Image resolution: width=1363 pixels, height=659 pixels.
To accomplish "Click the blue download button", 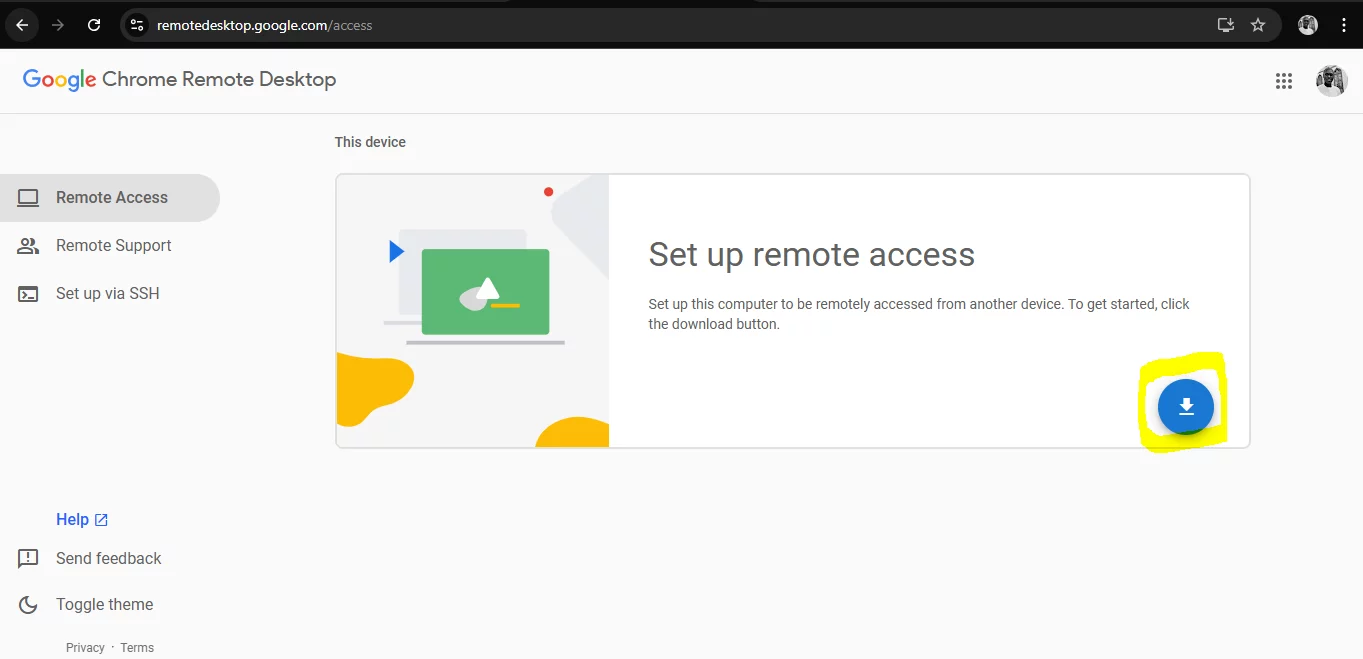I will coord(1186,406).
